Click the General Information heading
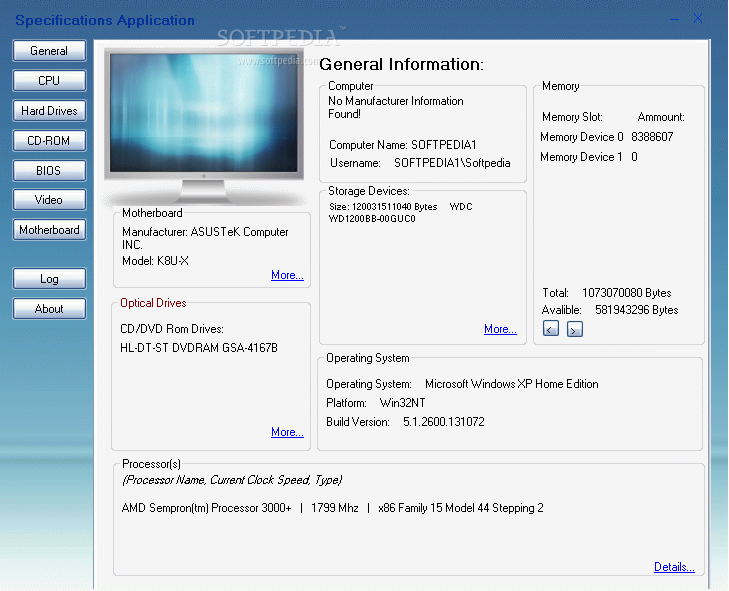 click(x=402, y=65)
